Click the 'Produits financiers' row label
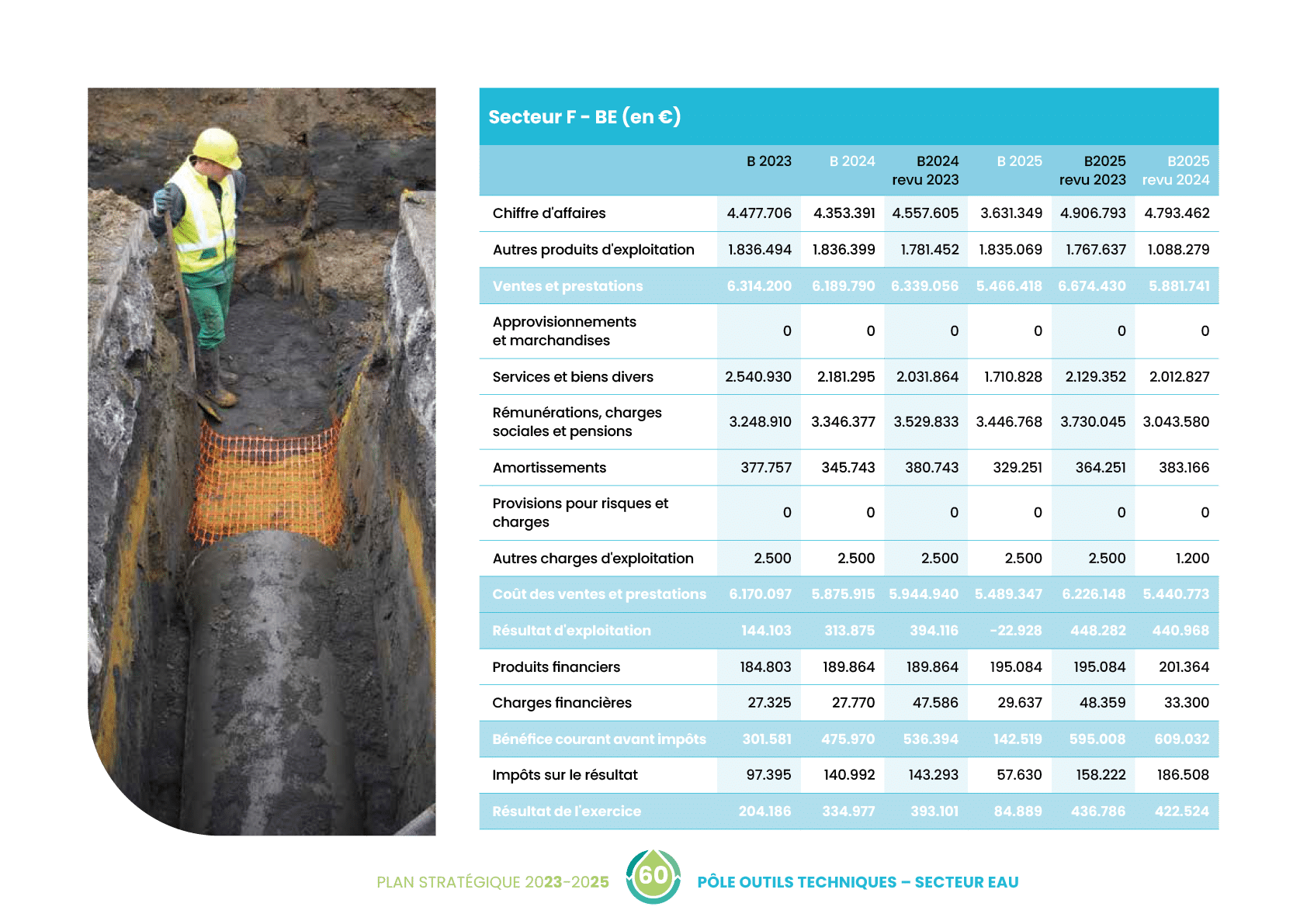This screenshot has height=924, width=1307. tap(556, 667)
